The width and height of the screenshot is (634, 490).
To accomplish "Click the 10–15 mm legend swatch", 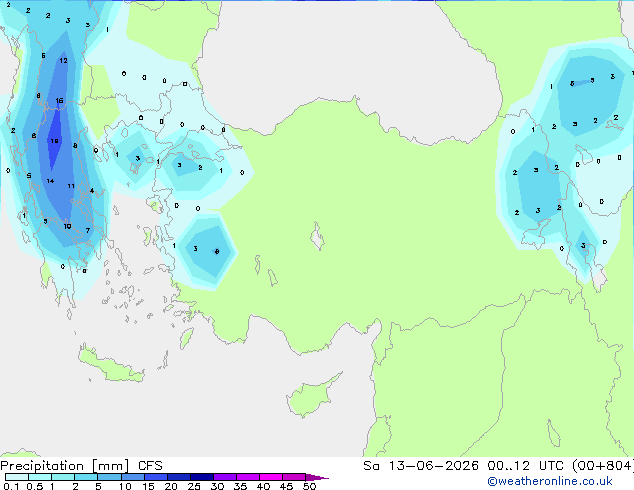I will (x=133, y=477).
